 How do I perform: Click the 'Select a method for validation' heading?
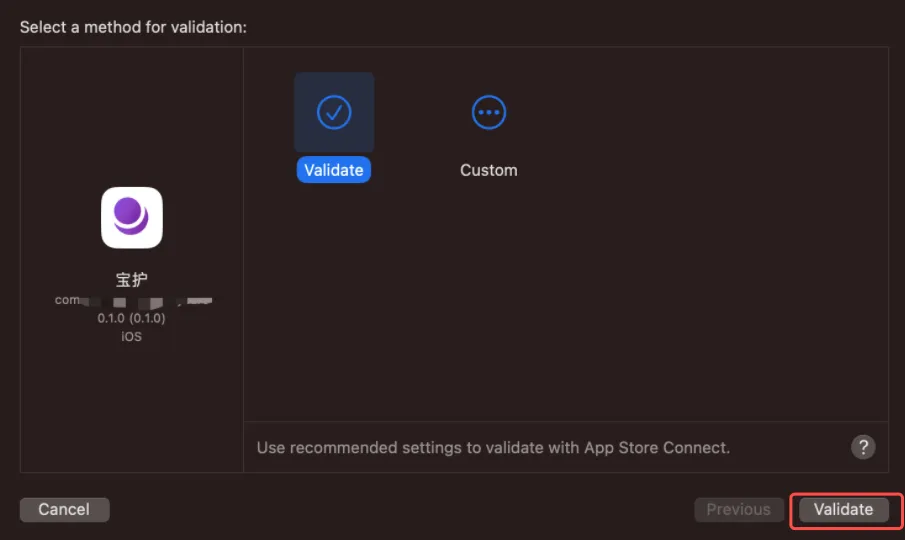point(133,27)
